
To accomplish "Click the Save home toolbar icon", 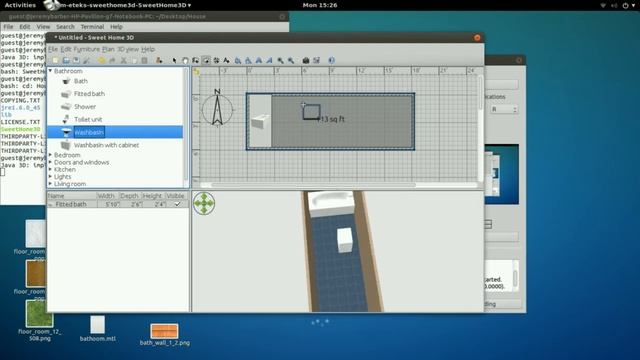I will 76,60.
